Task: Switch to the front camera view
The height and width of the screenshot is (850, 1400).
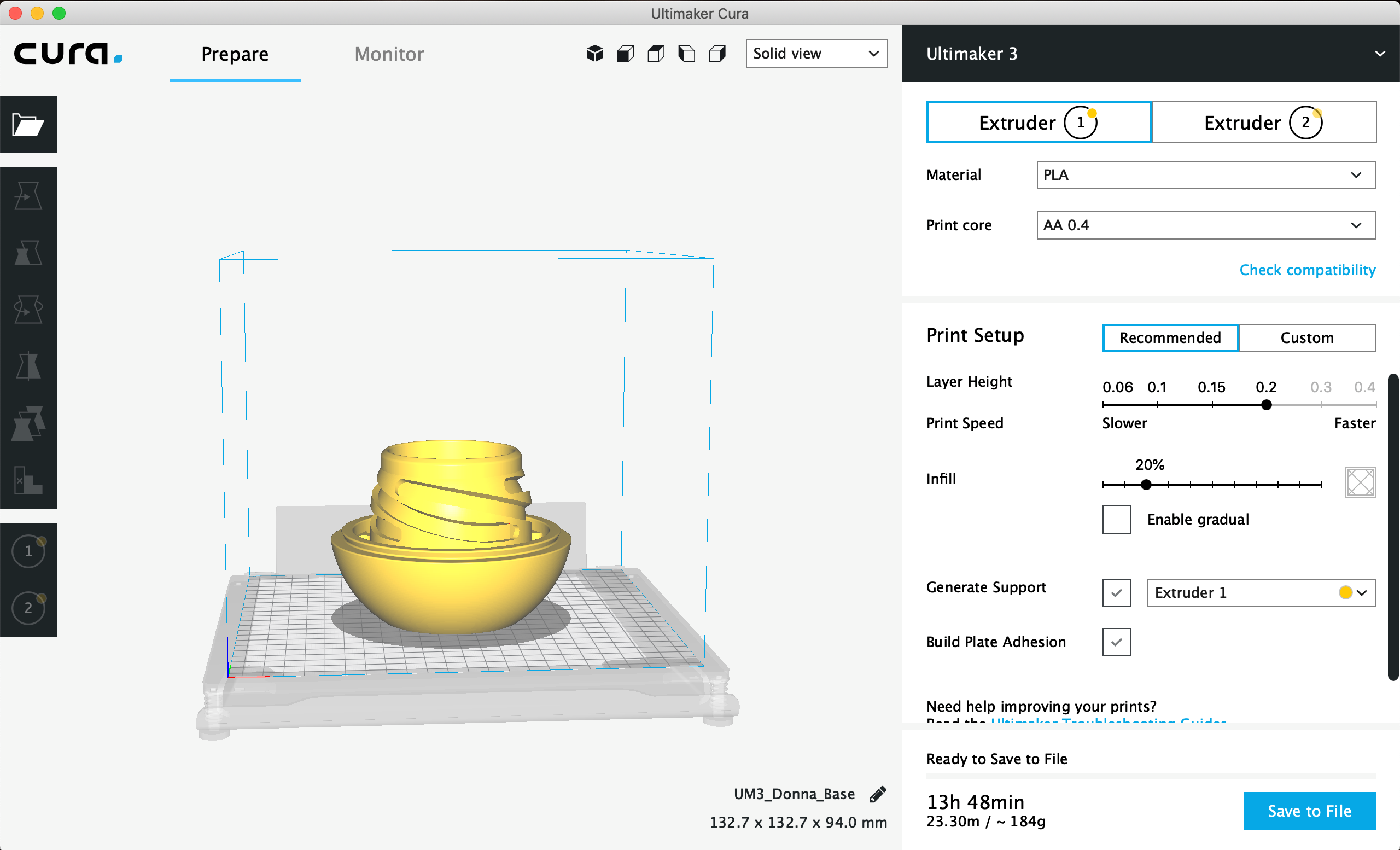Action: 626,54
